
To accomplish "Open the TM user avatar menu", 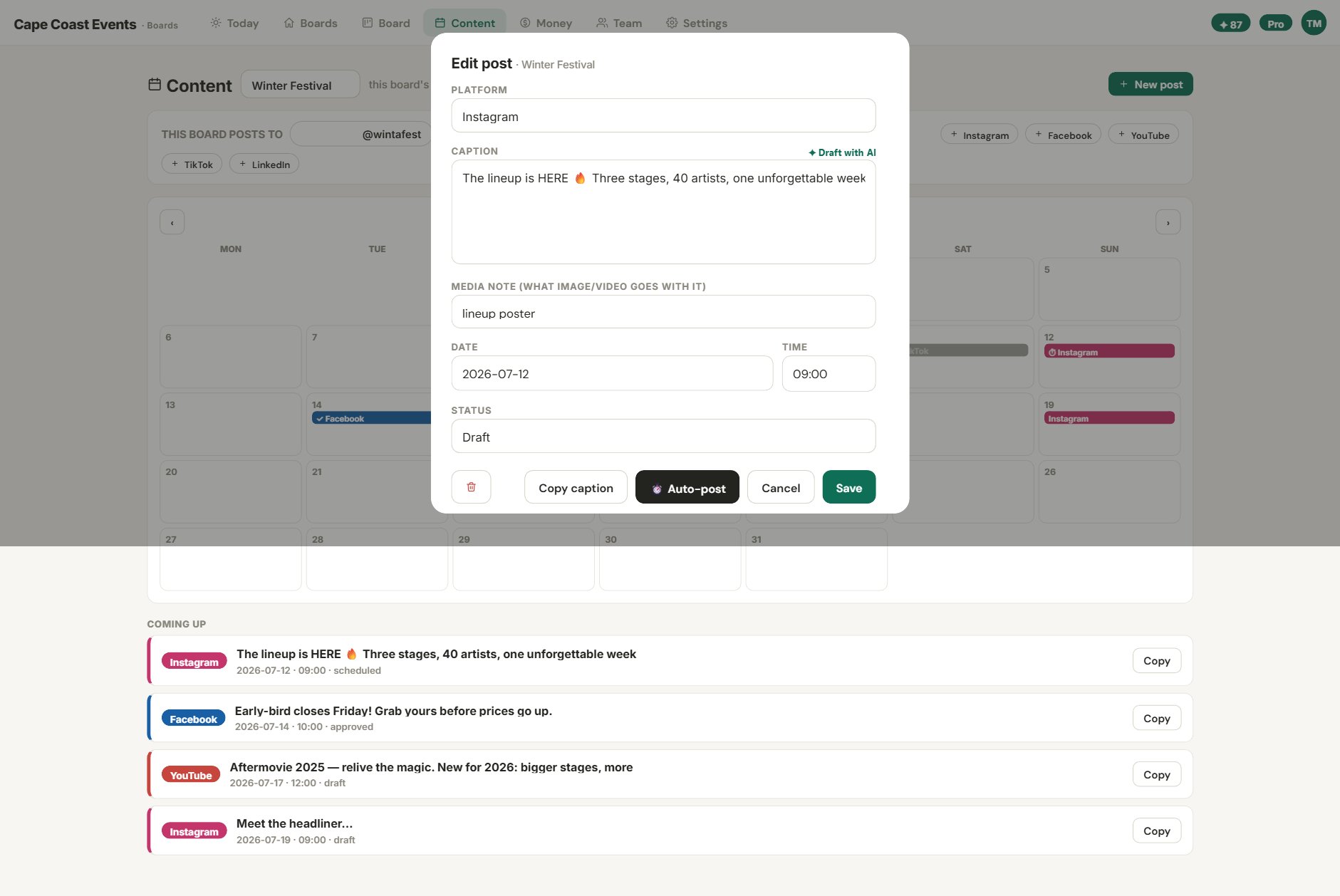I will (x=1314, y=23).
